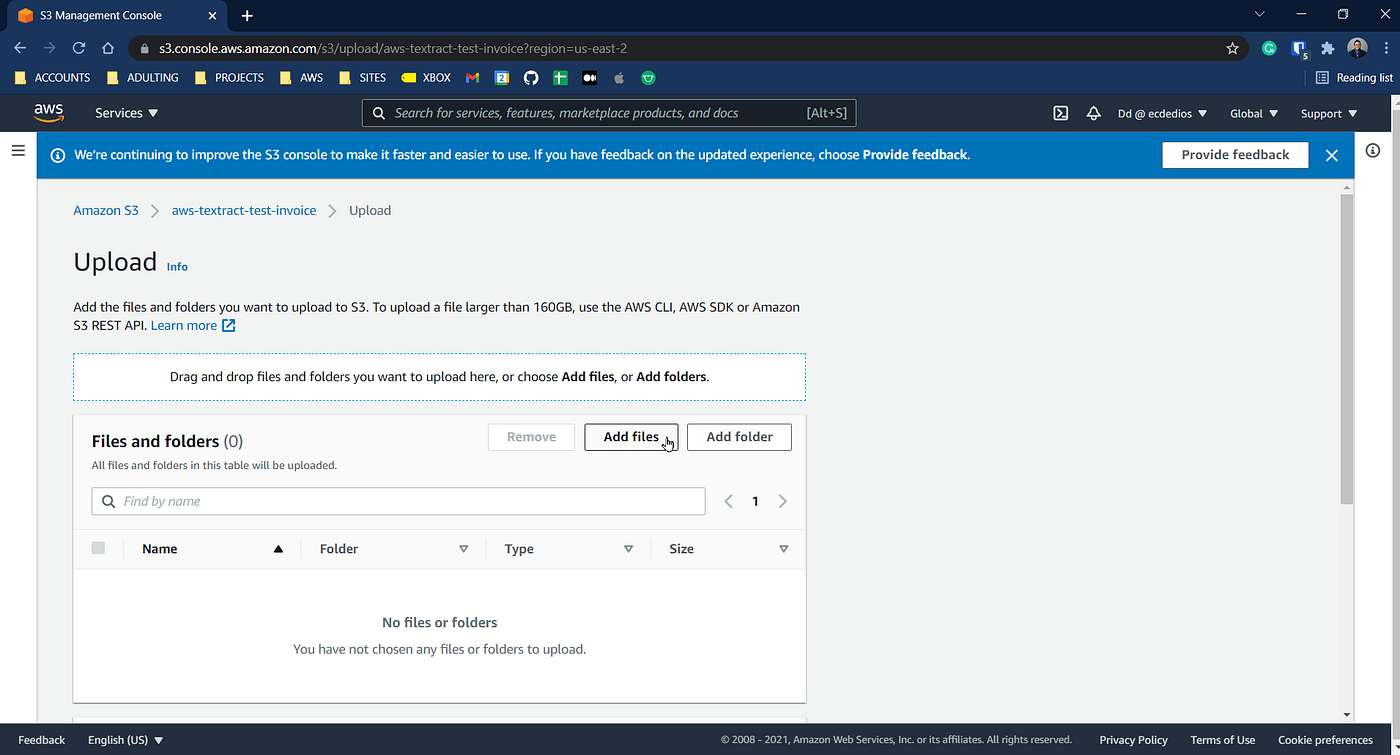The height and width of the screenshot is (755, 1400).
Task: Open the info panel icon at right edge
Action: point(1373,151)
